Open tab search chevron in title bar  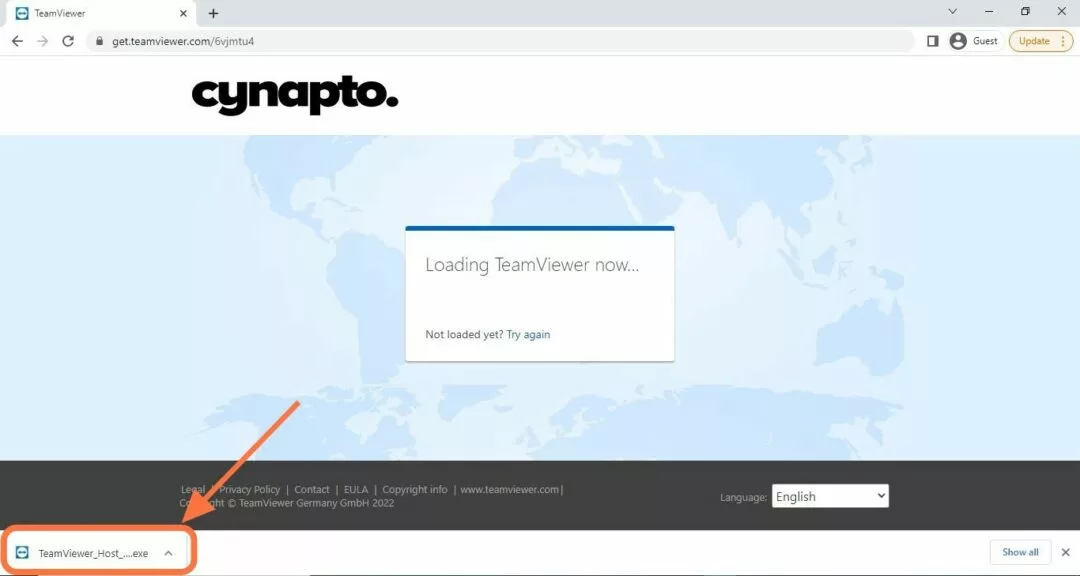pos(953,12)
